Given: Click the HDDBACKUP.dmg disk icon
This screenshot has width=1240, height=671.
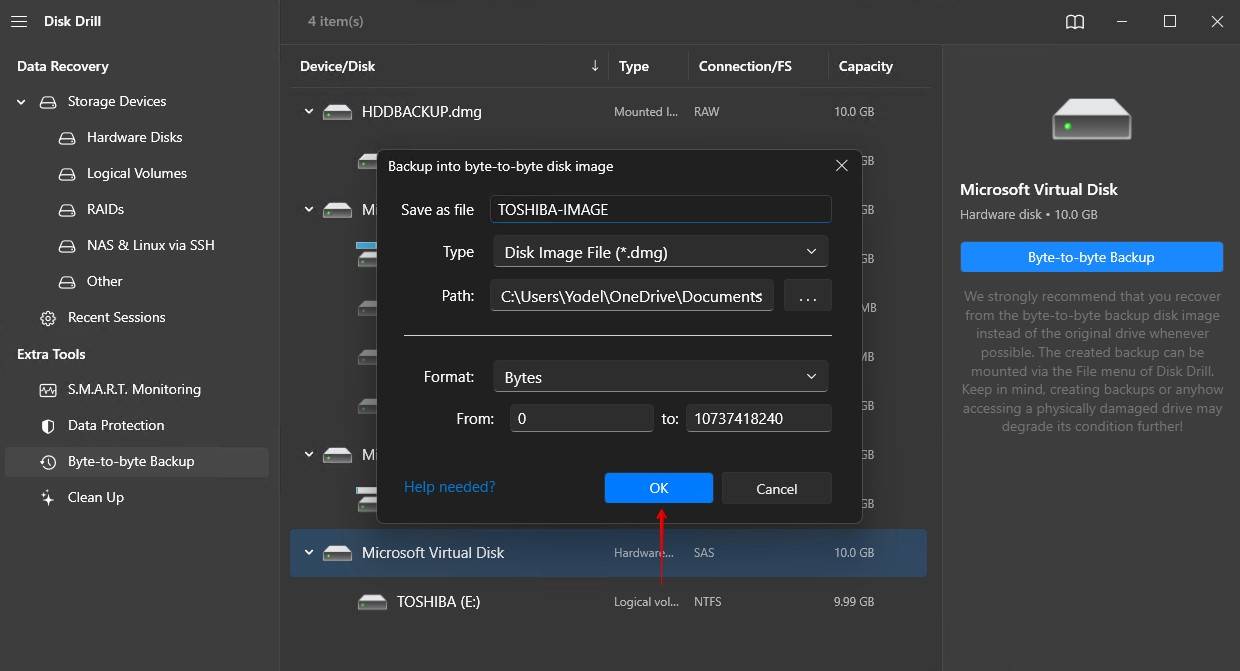Looking at the screenshot, I should [x=337, y=112].
